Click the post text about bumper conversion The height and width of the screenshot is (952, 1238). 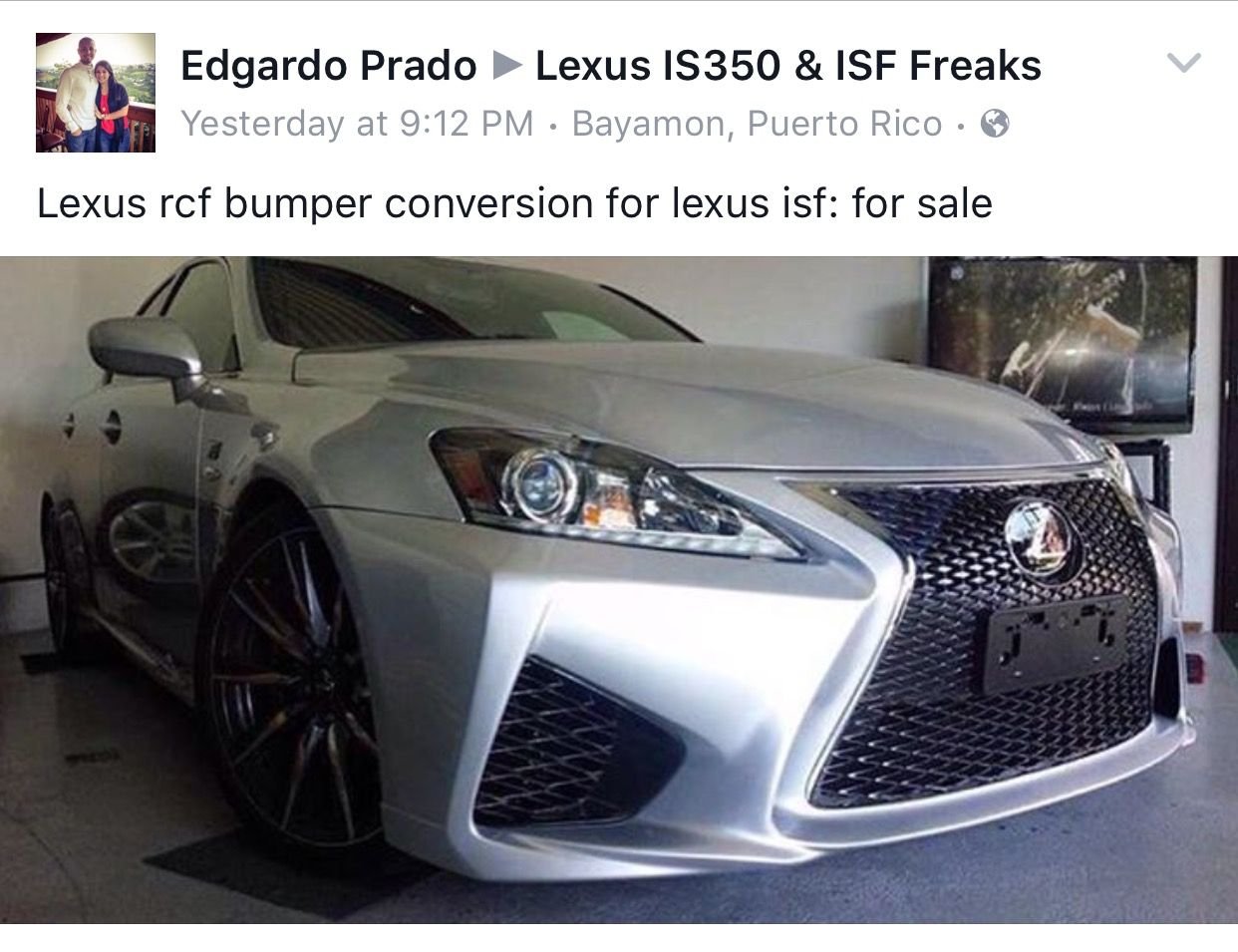[514, 203]
